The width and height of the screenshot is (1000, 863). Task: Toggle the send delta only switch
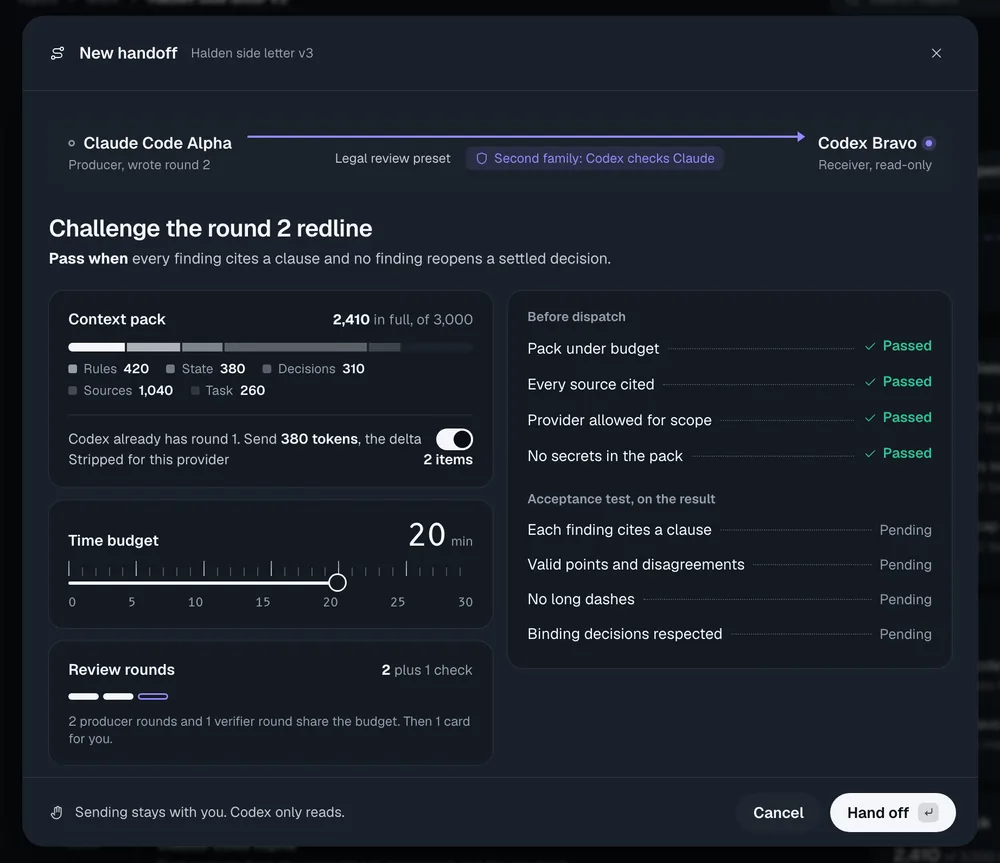click(454, 439)
